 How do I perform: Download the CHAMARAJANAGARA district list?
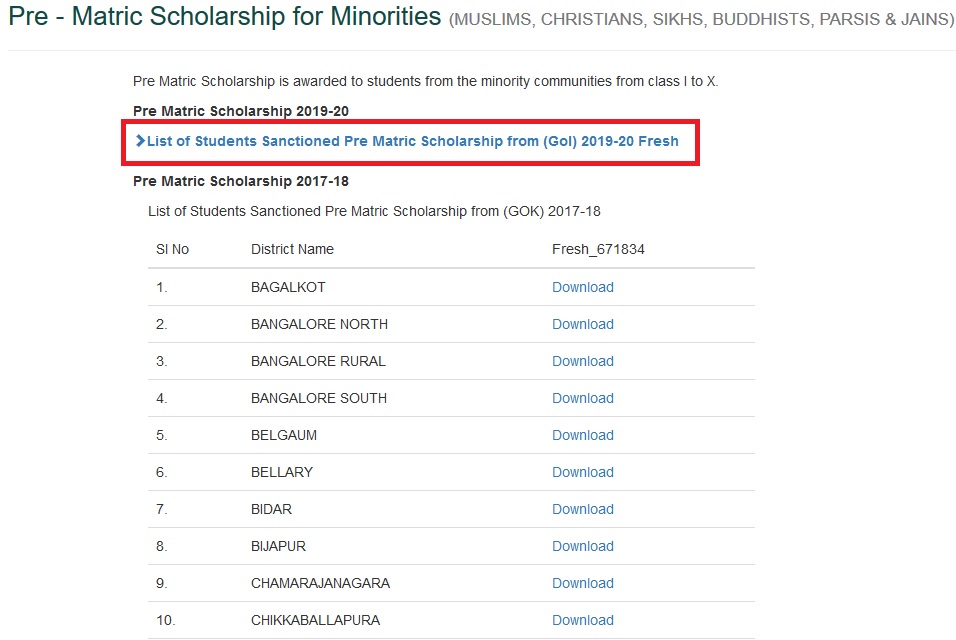pos(583,583)
